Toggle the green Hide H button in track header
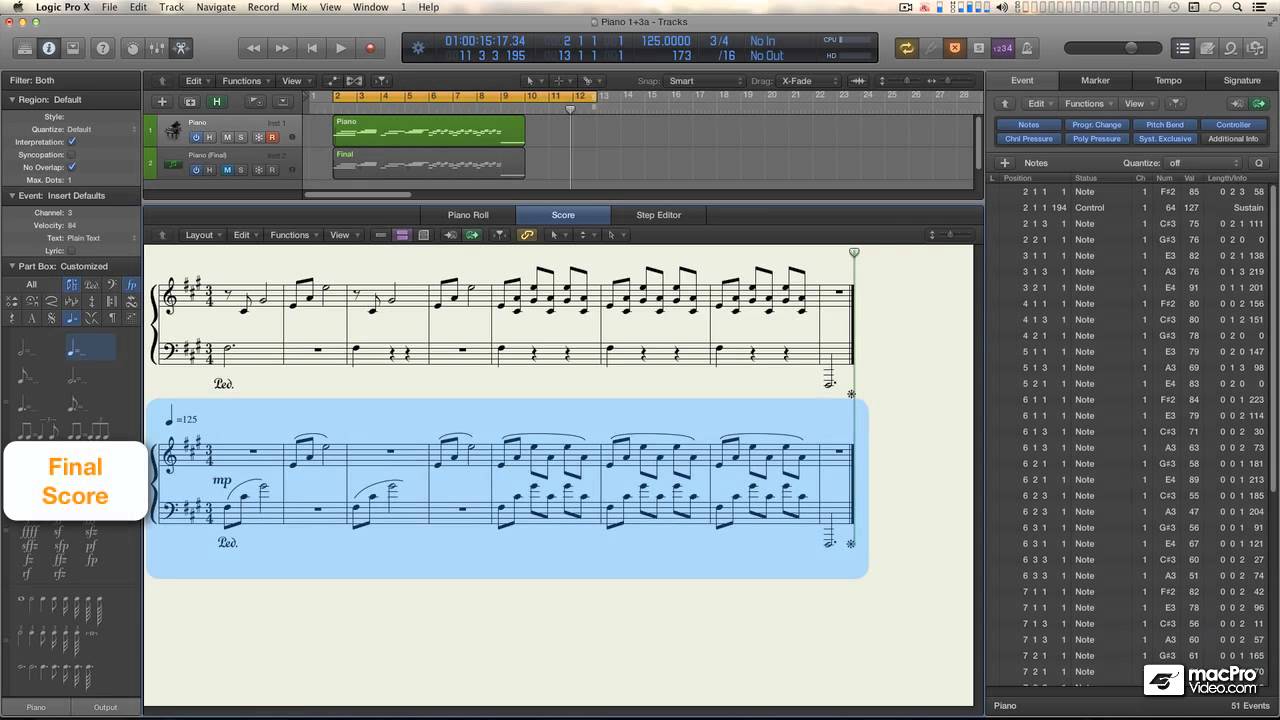The height and width of the screenshot is (720, 1280). [216, 101]
